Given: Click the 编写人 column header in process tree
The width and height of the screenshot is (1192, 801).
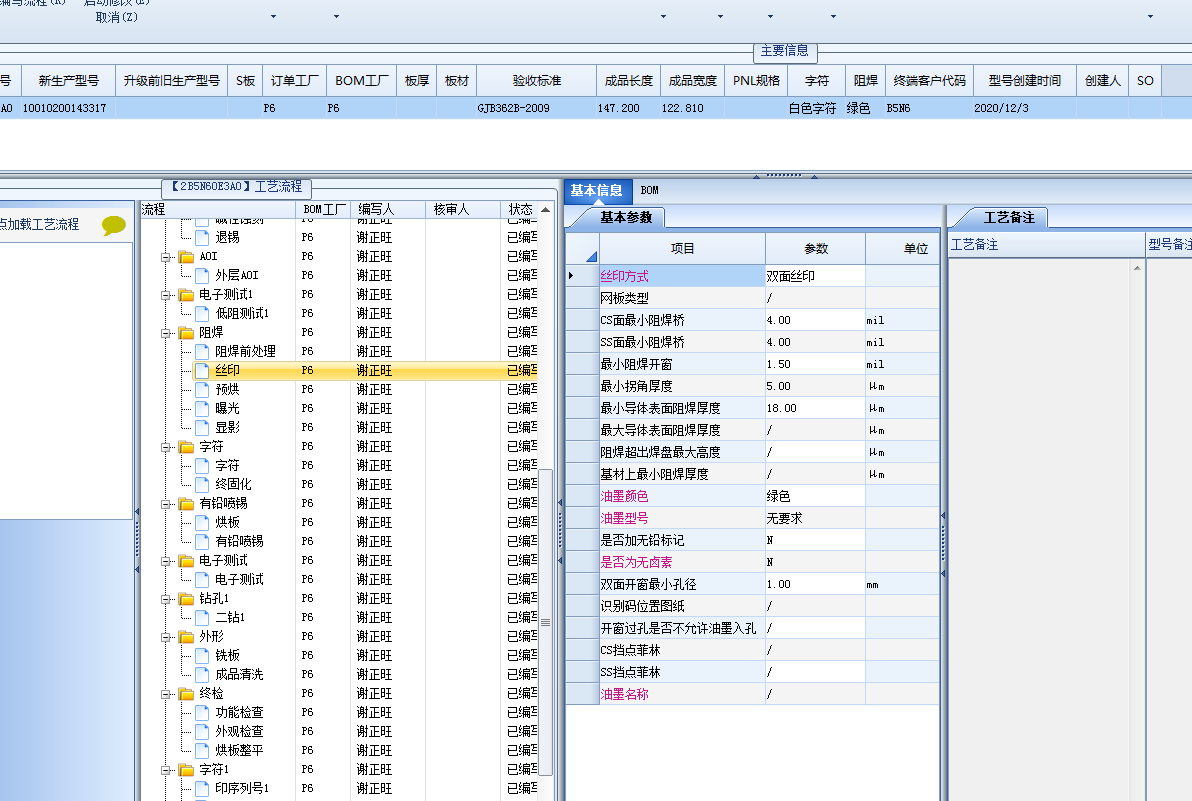Looking at the screenshot, I should click(388, 209).
